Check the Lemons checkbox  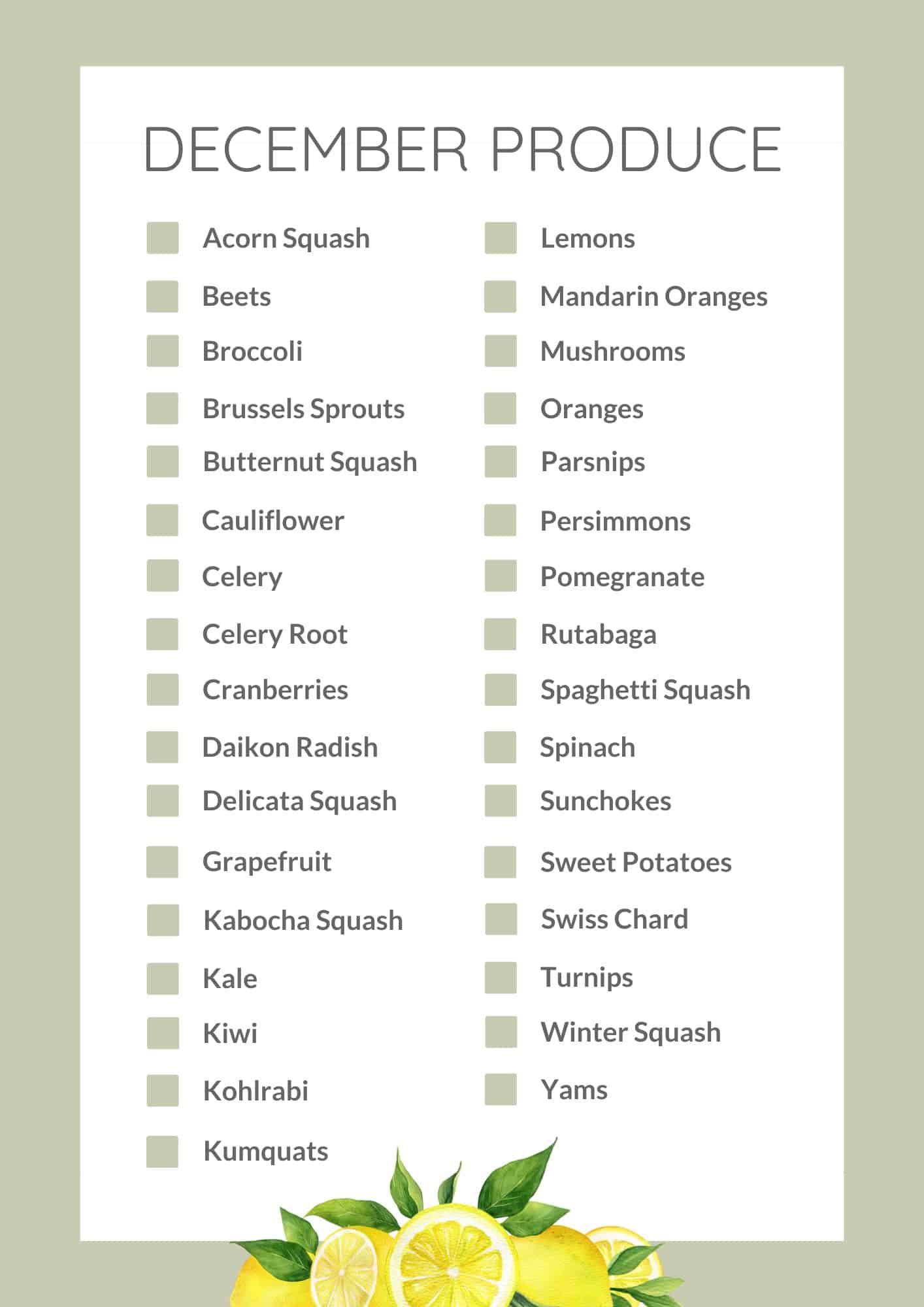coord(501,238)
